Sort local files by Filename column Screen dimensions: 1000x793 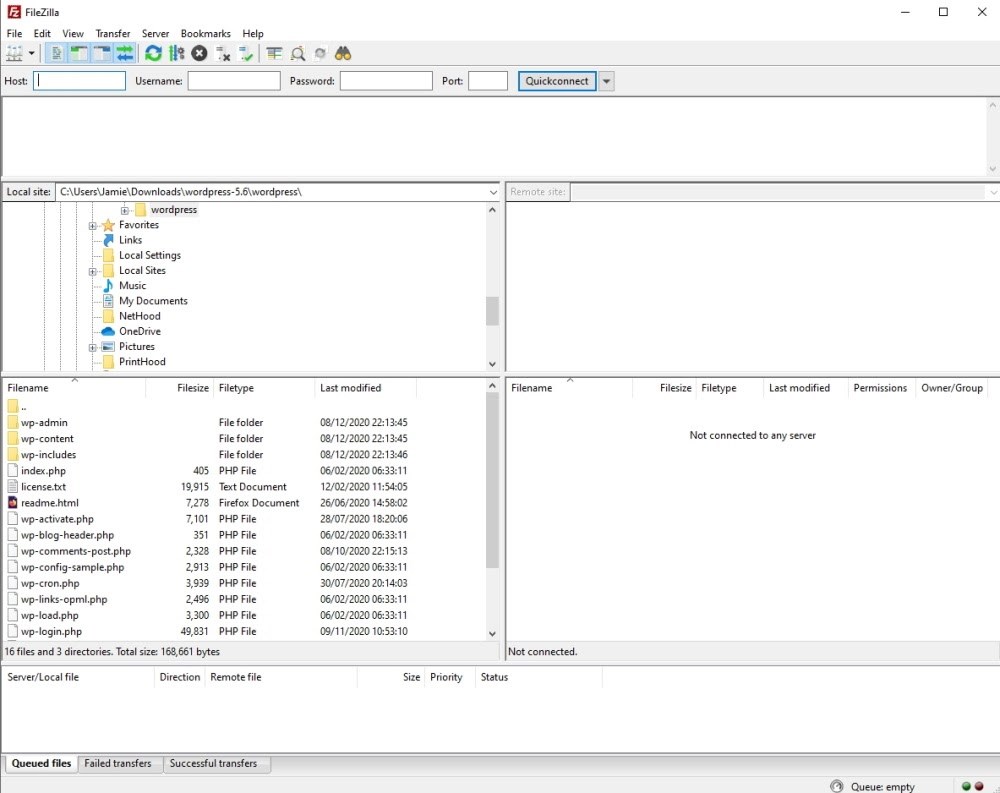[75, 388]
